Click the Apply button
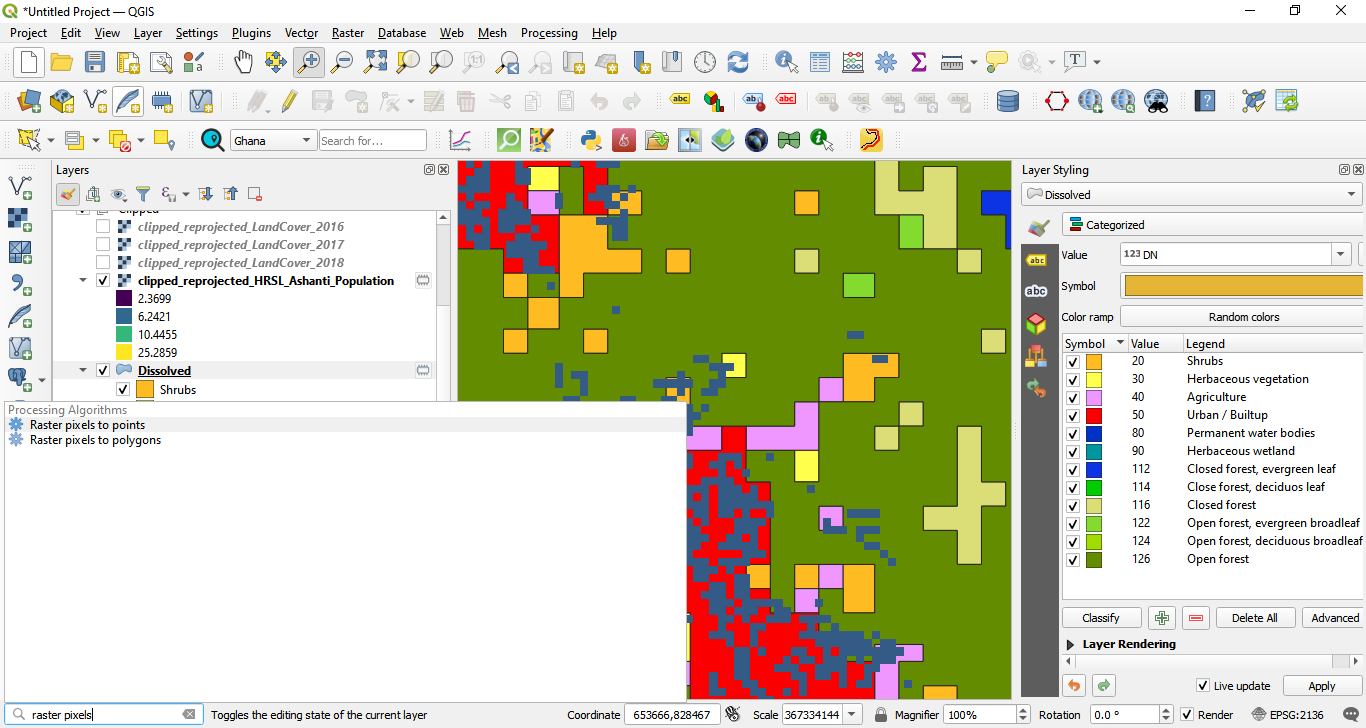 (x=1322, y=686)
